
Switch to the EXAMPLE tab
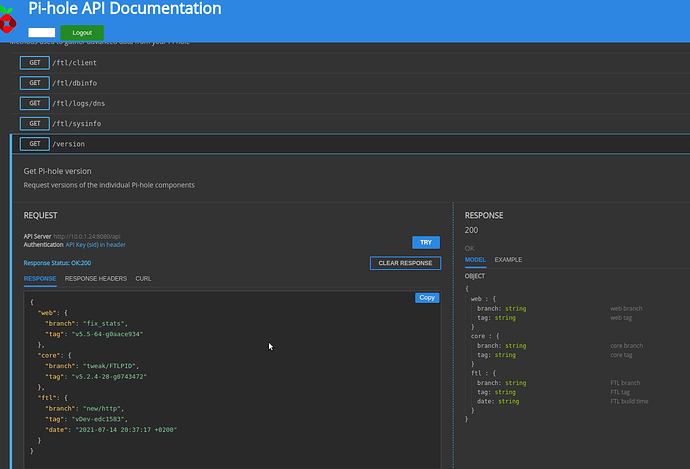[508, 260]
